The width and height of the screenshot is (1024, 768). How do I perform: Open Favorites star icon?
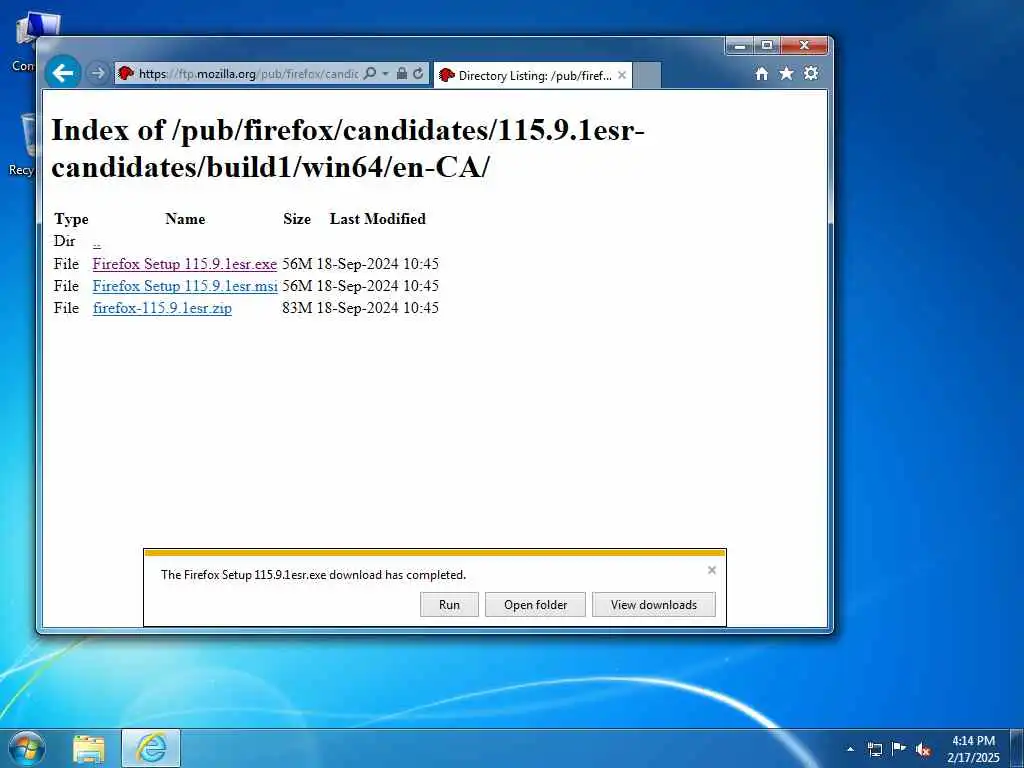pos(786,73)
